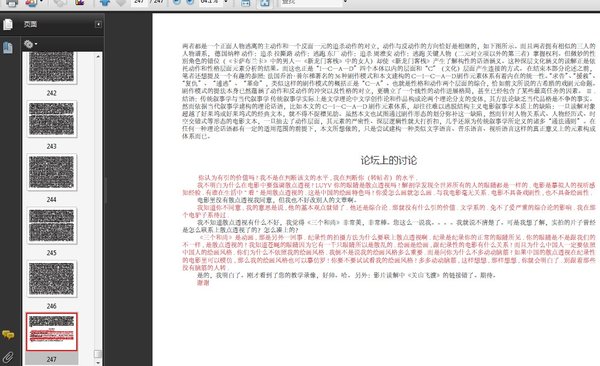Select page 244 thumbnail

coord(52,172)
